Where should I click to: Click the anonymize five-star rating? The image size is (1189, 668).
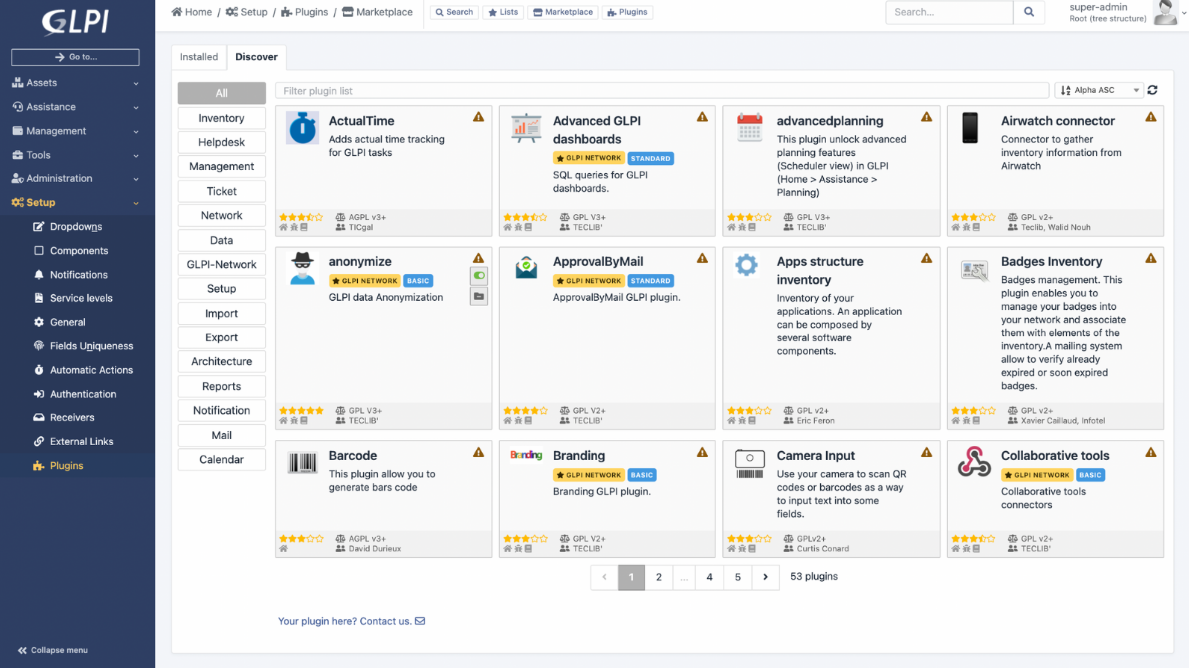301,411
